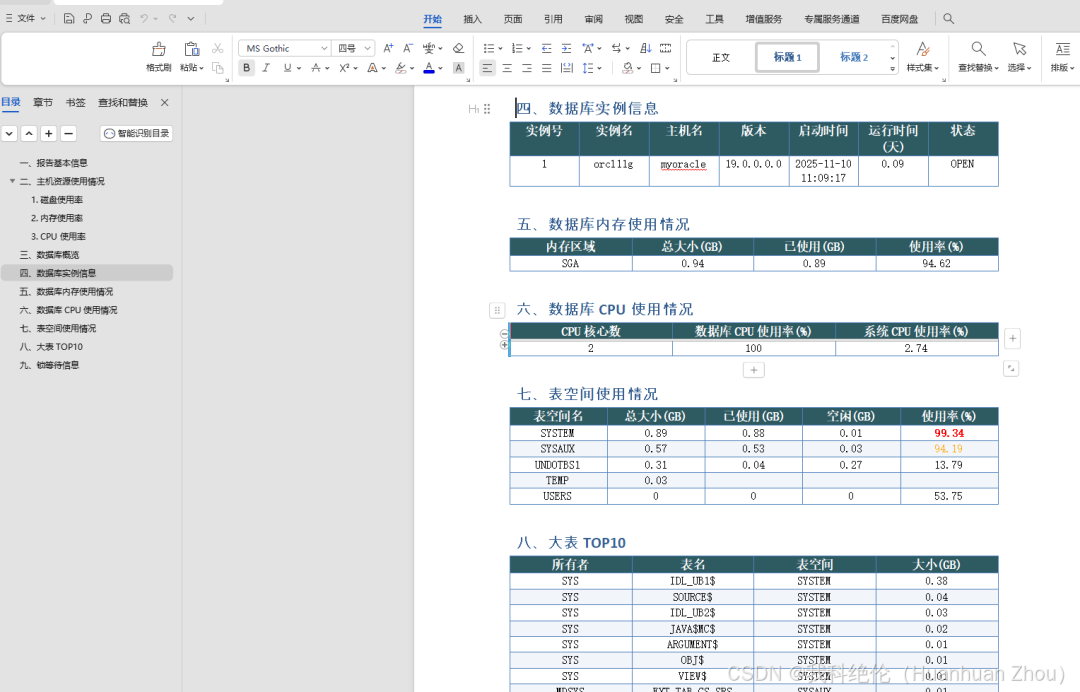Click the Copy icon below scissors
Image resolution: width=1080 pixels, height=692 pixels.
click(218, 67)
